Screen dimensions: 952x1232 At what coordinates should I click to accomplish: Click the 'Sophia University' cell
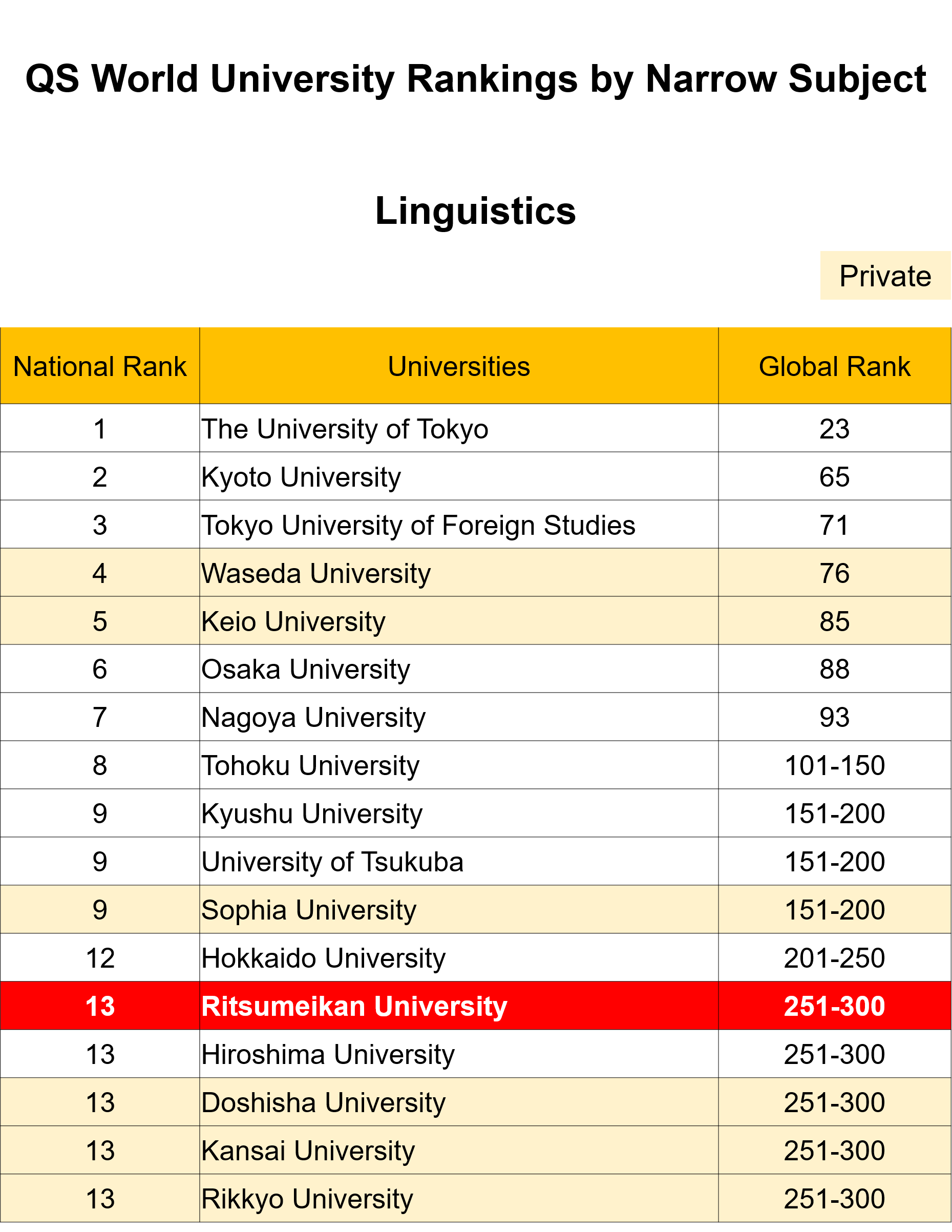click(x=308, y=910)
